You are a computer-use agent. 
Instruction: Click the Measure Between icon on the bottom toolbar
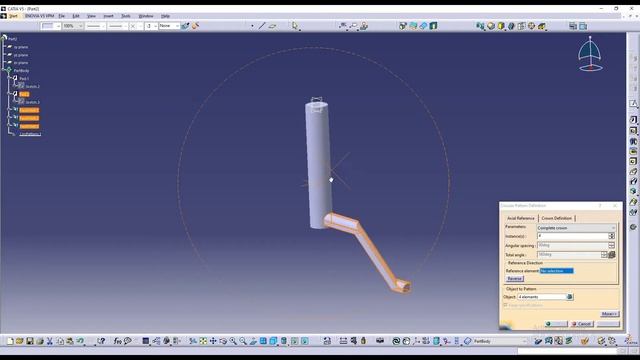[343, 341]
